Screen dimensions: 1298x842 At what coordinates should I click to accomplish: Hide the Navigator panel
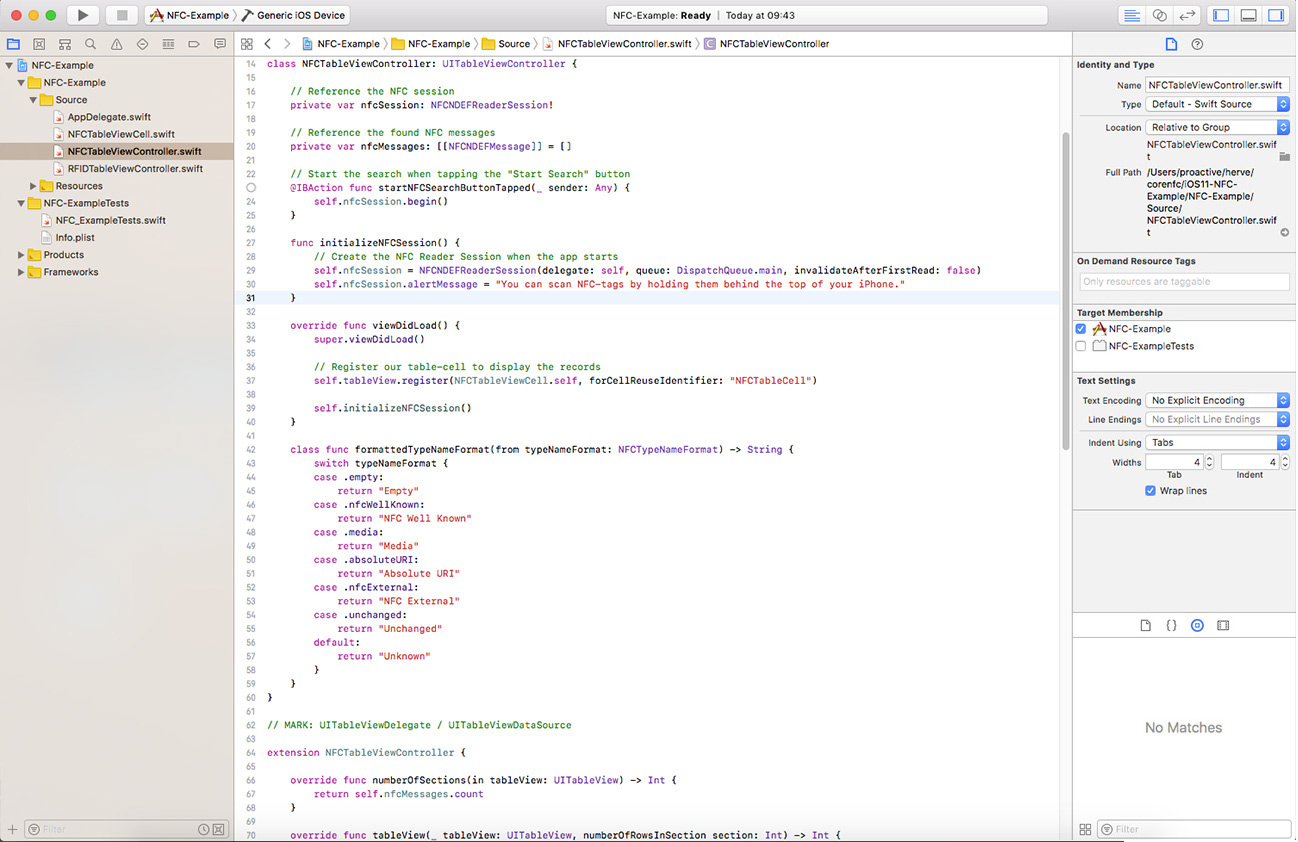tap(1220, 15)
